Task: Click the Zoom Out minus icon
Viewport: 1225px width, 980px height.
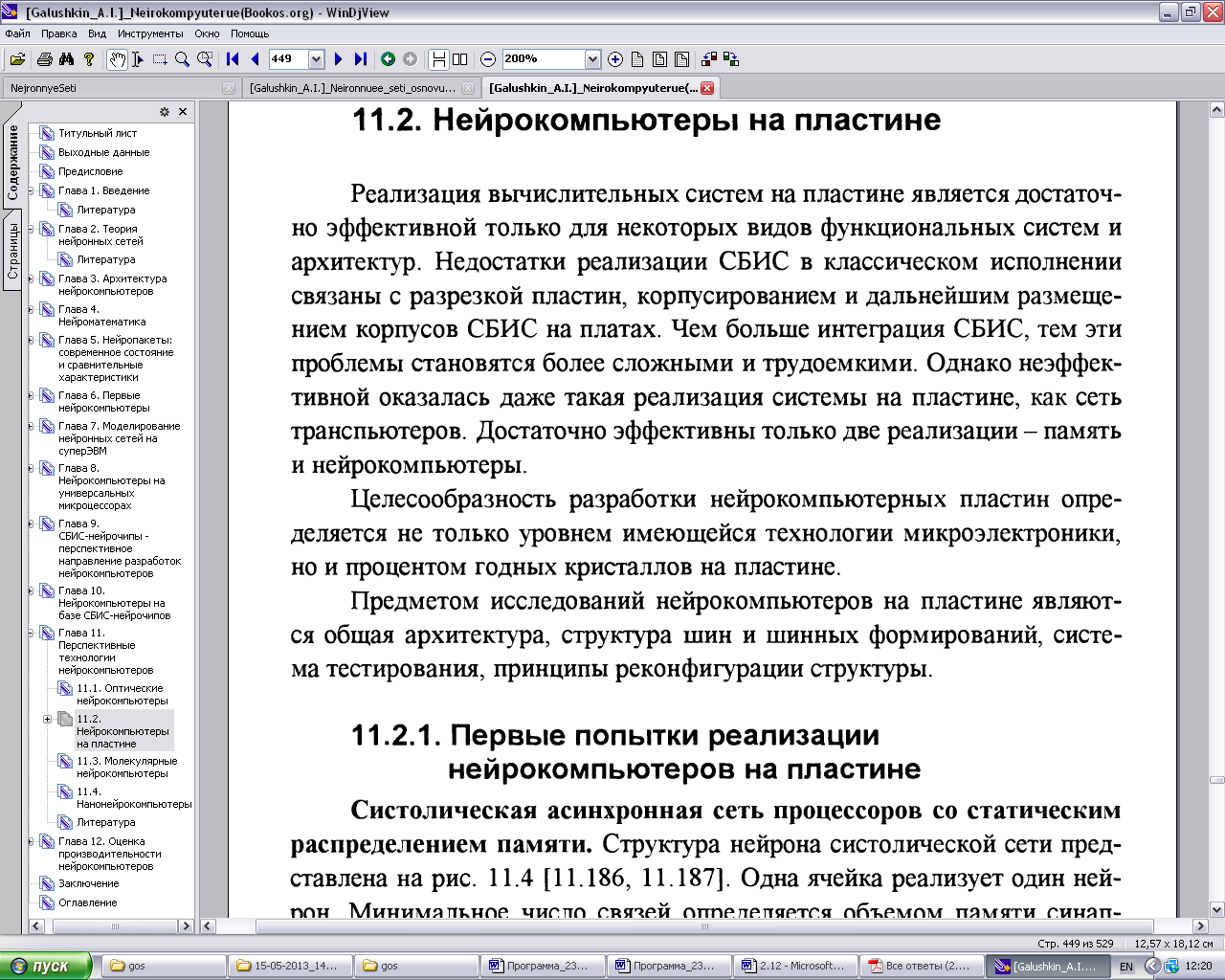Action: [488, 59]
